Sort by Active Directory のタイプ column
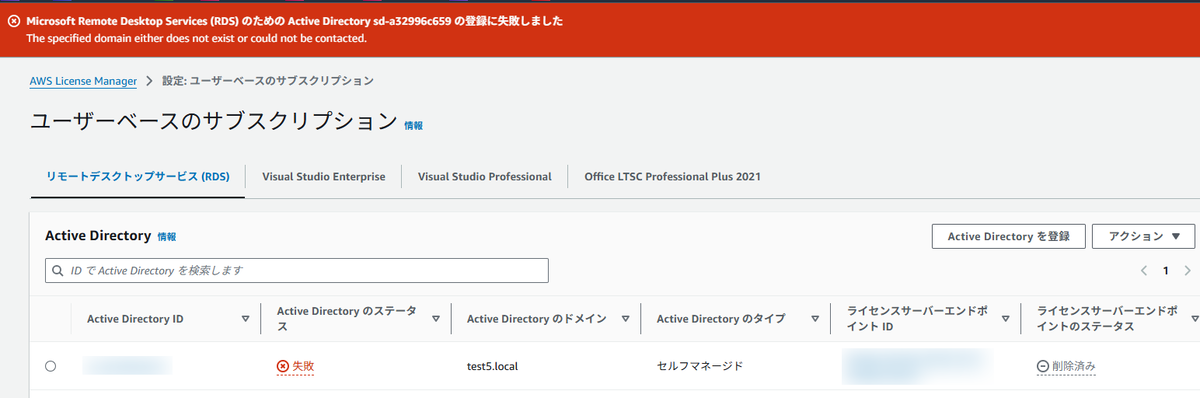Image resolution: width=1200 pixels, height=398 pixels. 816,319
